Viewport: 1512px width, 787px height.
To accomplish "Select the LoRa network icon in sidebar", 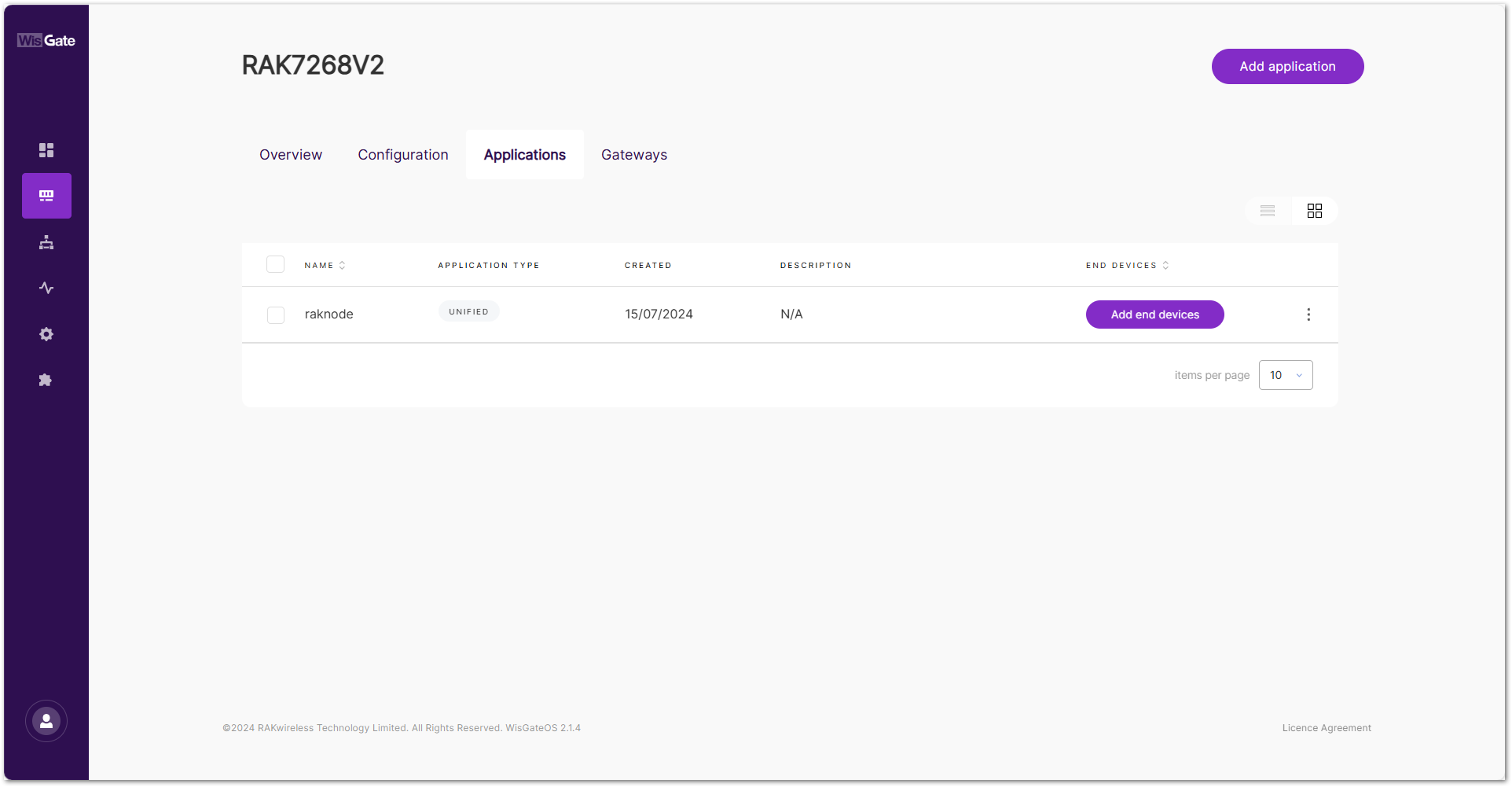I will 46,196.
